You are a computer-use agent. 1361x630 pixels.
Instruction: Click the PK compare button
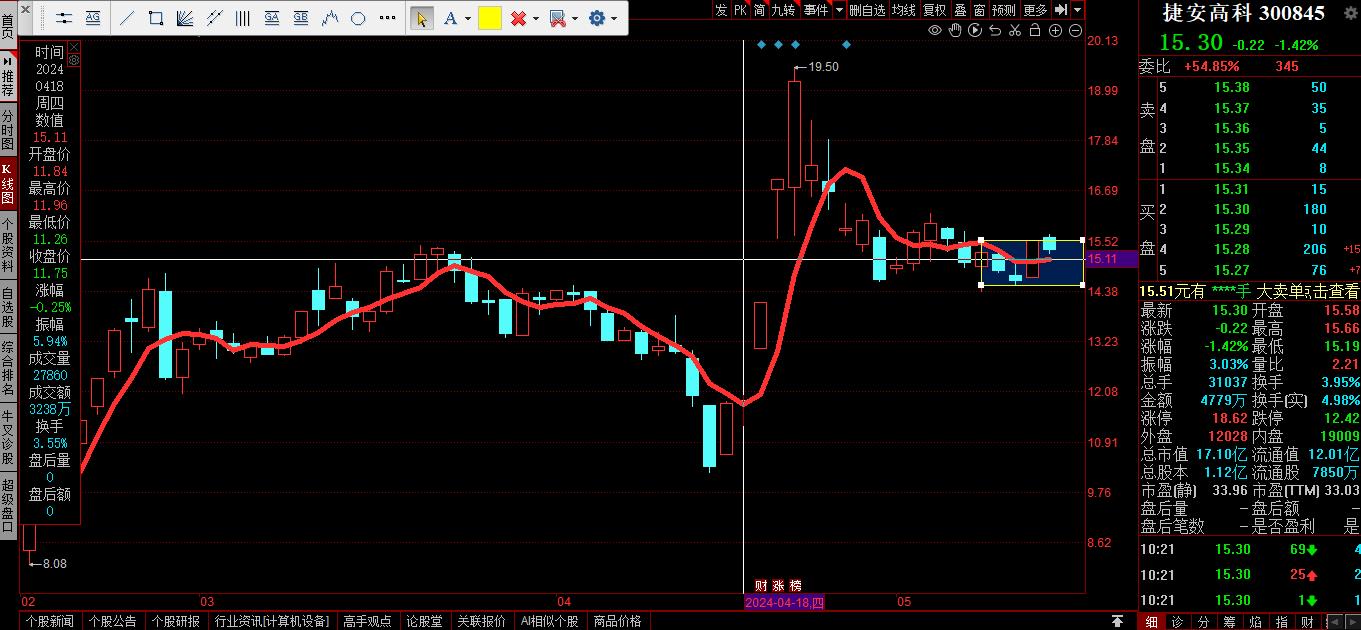(x=740, y=9)
